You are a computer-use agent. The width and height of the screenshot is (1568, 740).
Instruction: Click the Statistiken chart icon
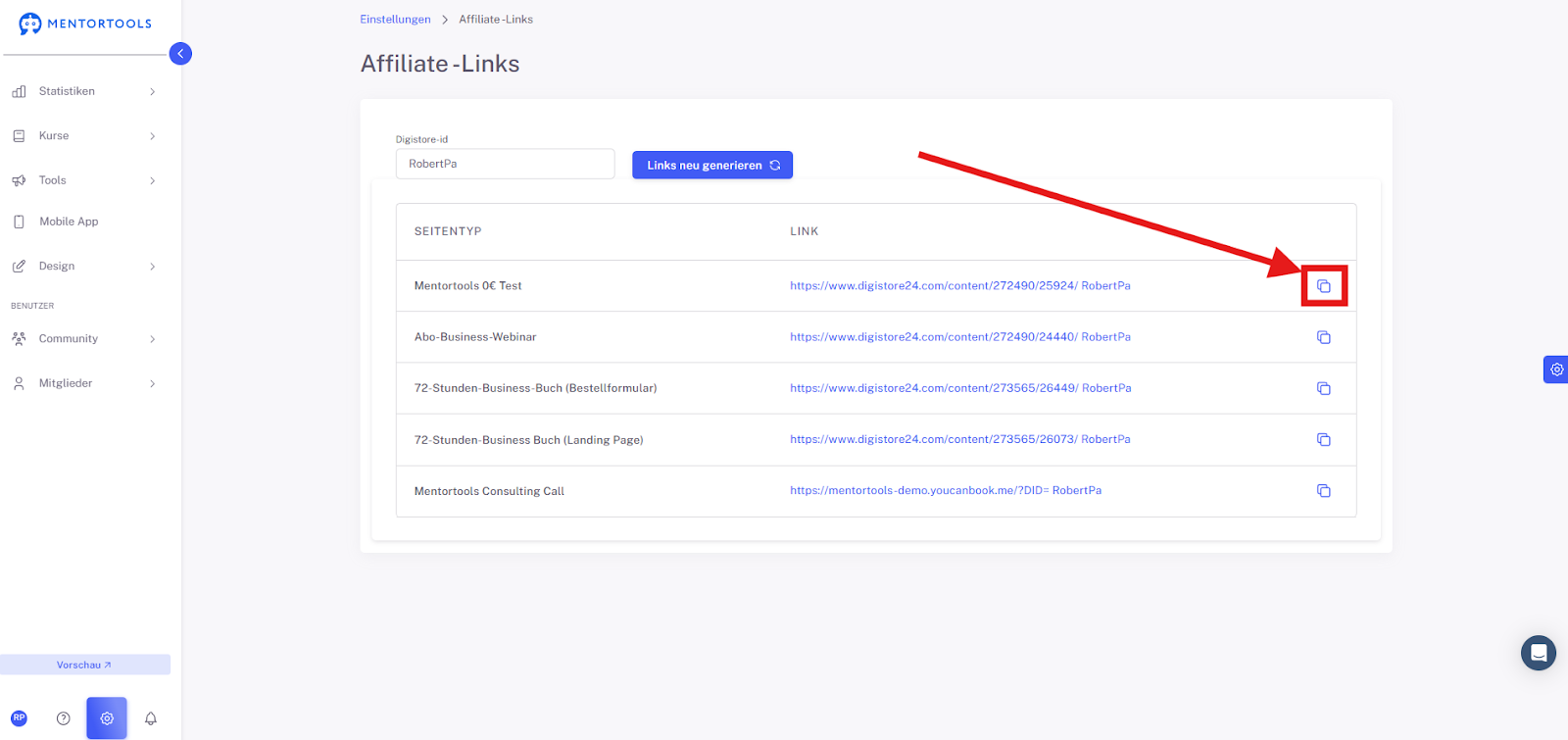19,91
